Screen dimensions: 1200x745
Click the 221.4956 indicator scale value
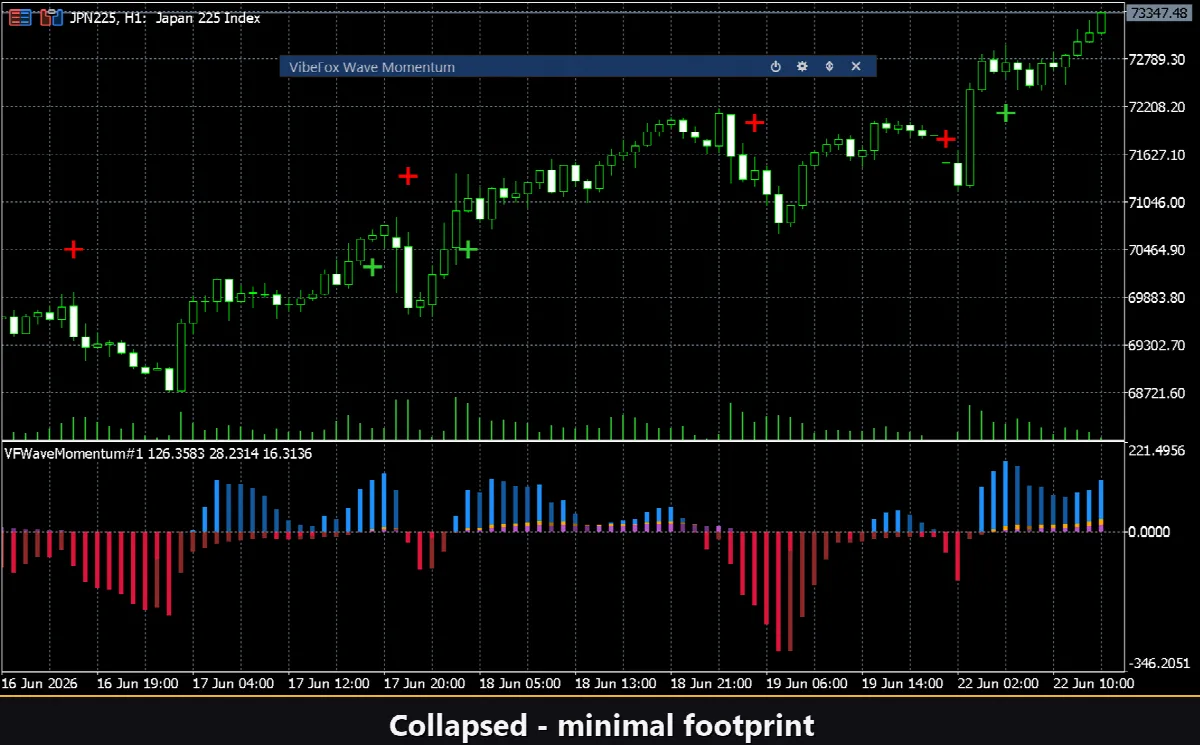pyautogui.click(x=1157, y=451)
